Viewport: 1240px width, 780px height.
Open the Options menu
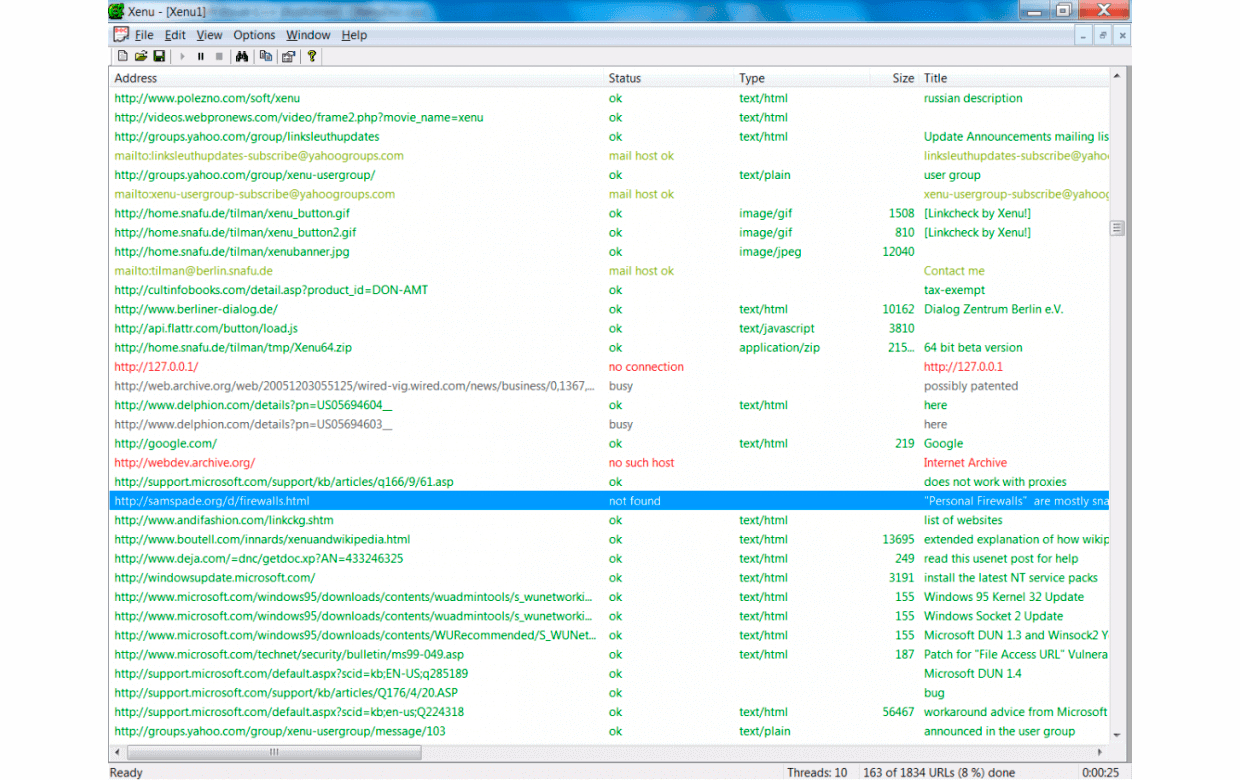tap(254, 35)
